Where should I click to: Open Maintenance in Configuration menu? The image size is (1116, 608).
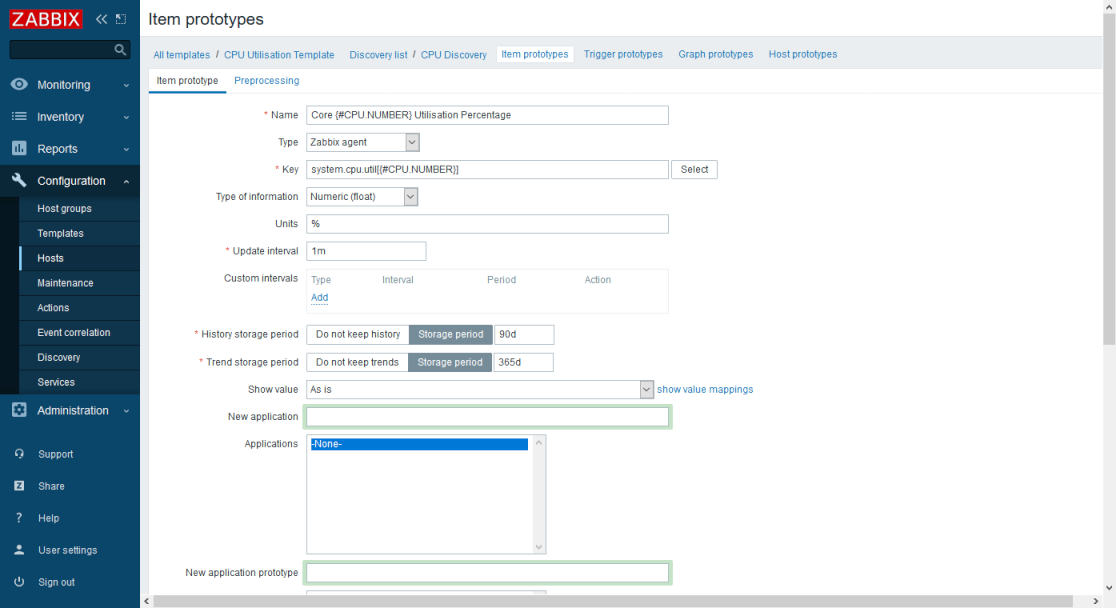click(x=80, y=283)
